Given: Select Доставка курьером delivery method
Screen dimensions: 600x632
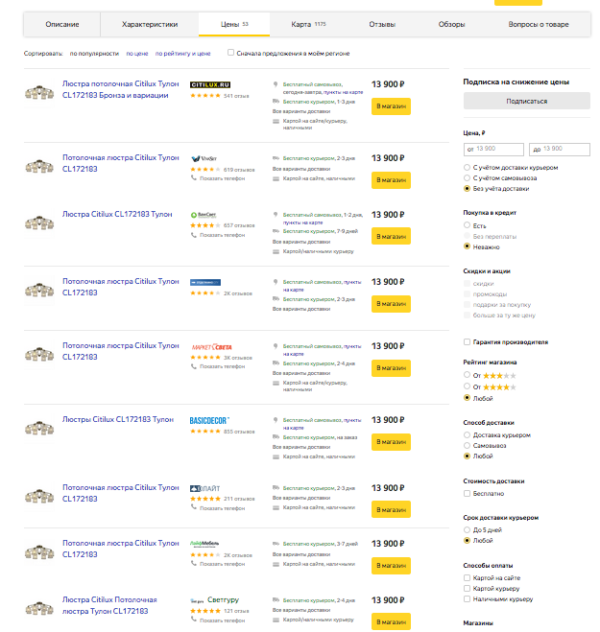Looking at the screenshot, I should pyautogui.click(x=467, y=435).
